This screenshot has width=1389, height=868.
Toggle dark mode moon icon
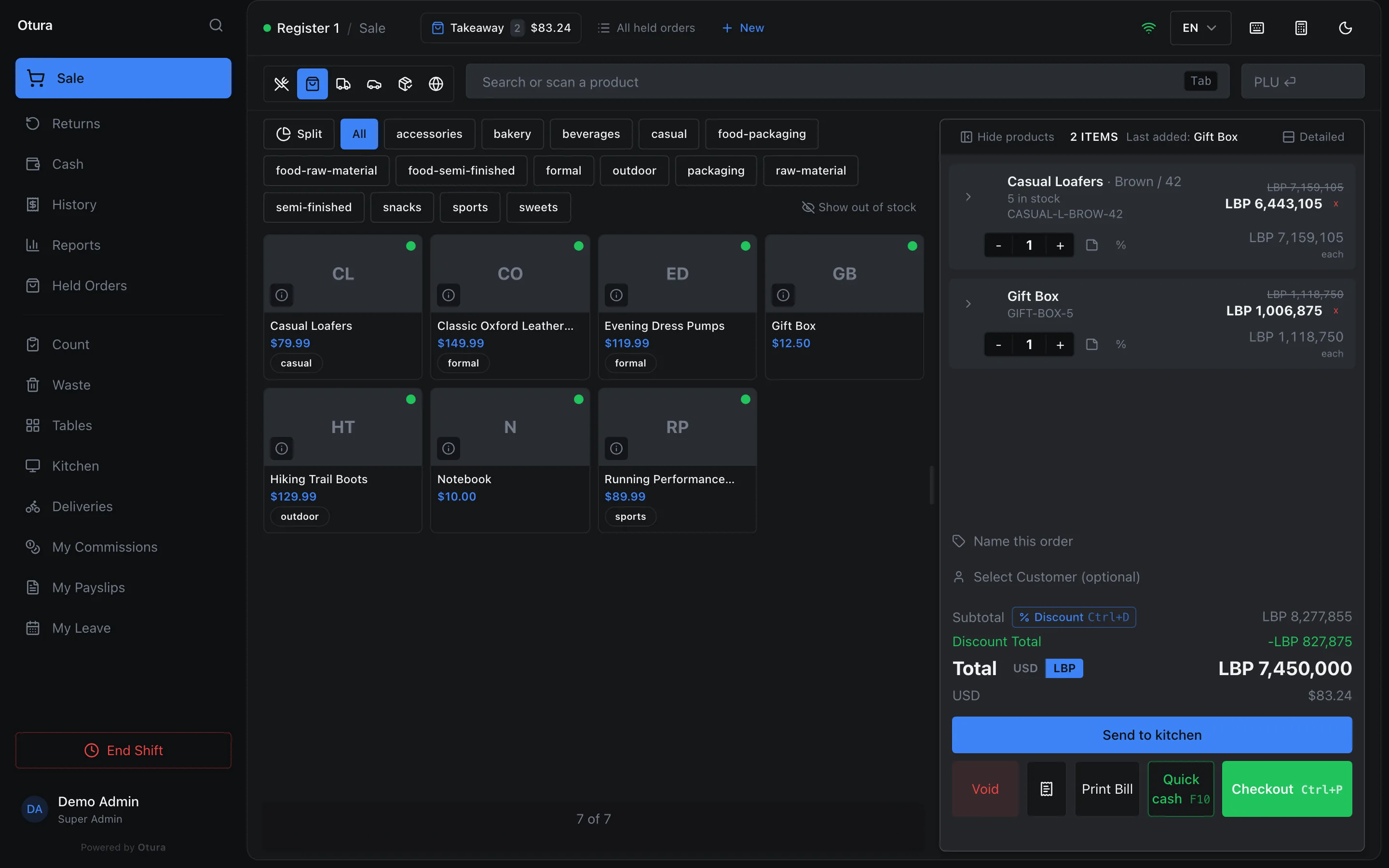click(1346, 28)
